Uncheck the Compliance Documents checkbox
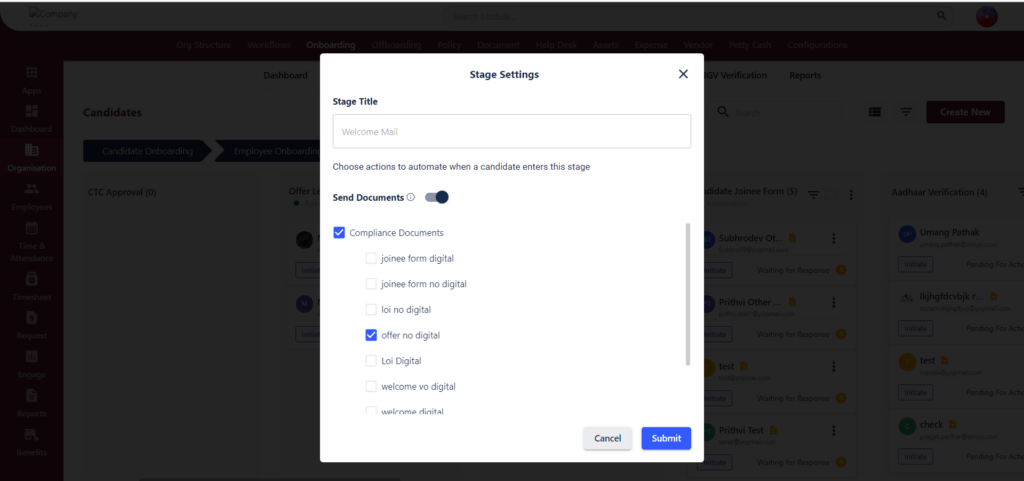Viewport: 1024px width, 481px height. (339, 232)
